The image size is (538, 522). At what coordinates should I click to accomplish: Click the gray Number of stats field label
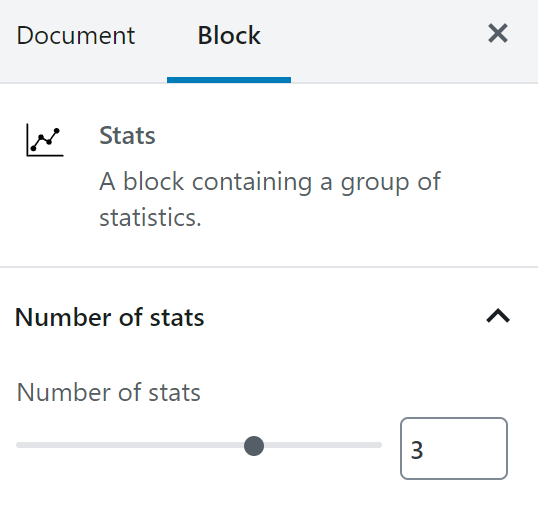point(108,392)
